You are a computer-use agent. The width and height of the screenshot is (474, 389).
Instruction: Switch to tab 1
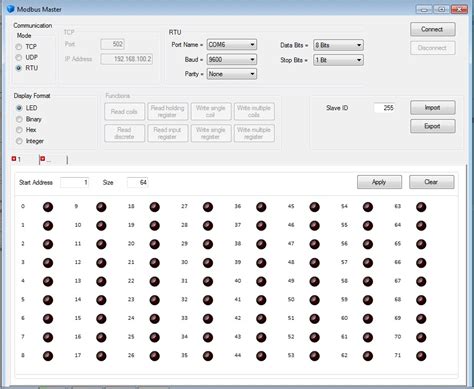(19, 160)
